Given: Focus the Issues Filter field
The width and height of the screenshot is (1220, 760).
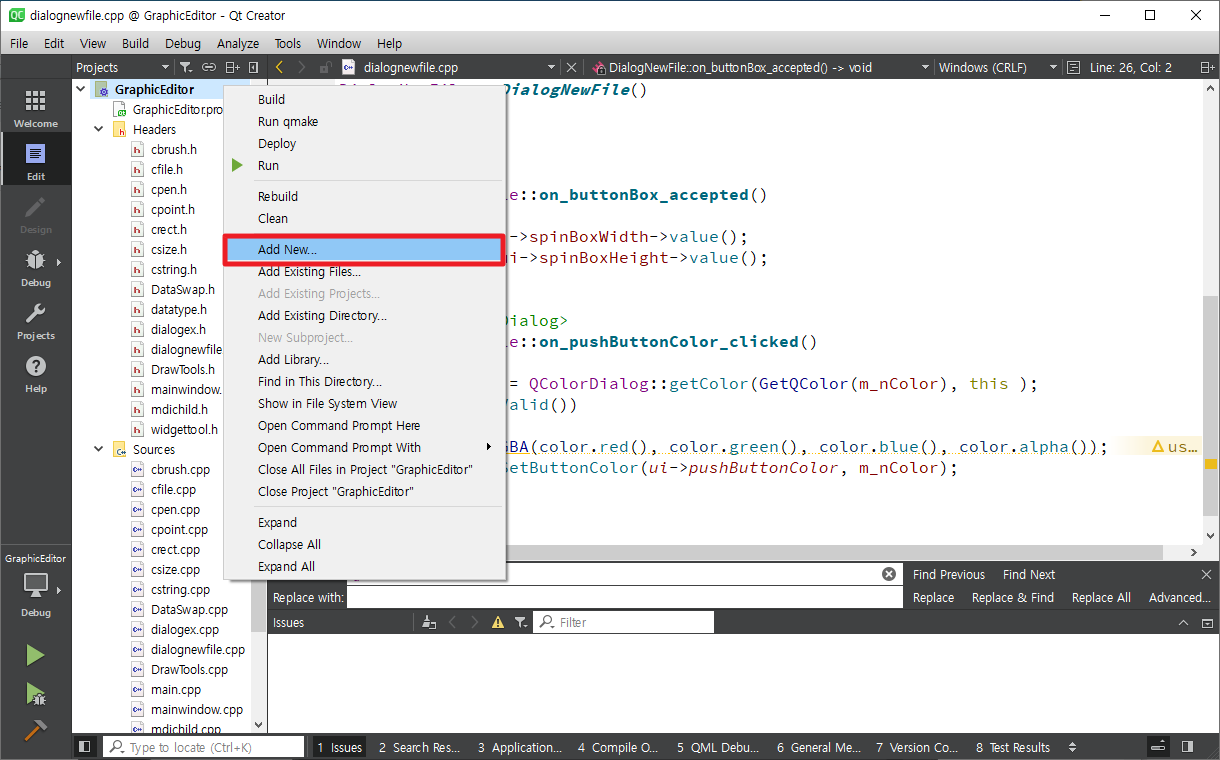Looking at the screenshot, I should (x=624, y=622).
